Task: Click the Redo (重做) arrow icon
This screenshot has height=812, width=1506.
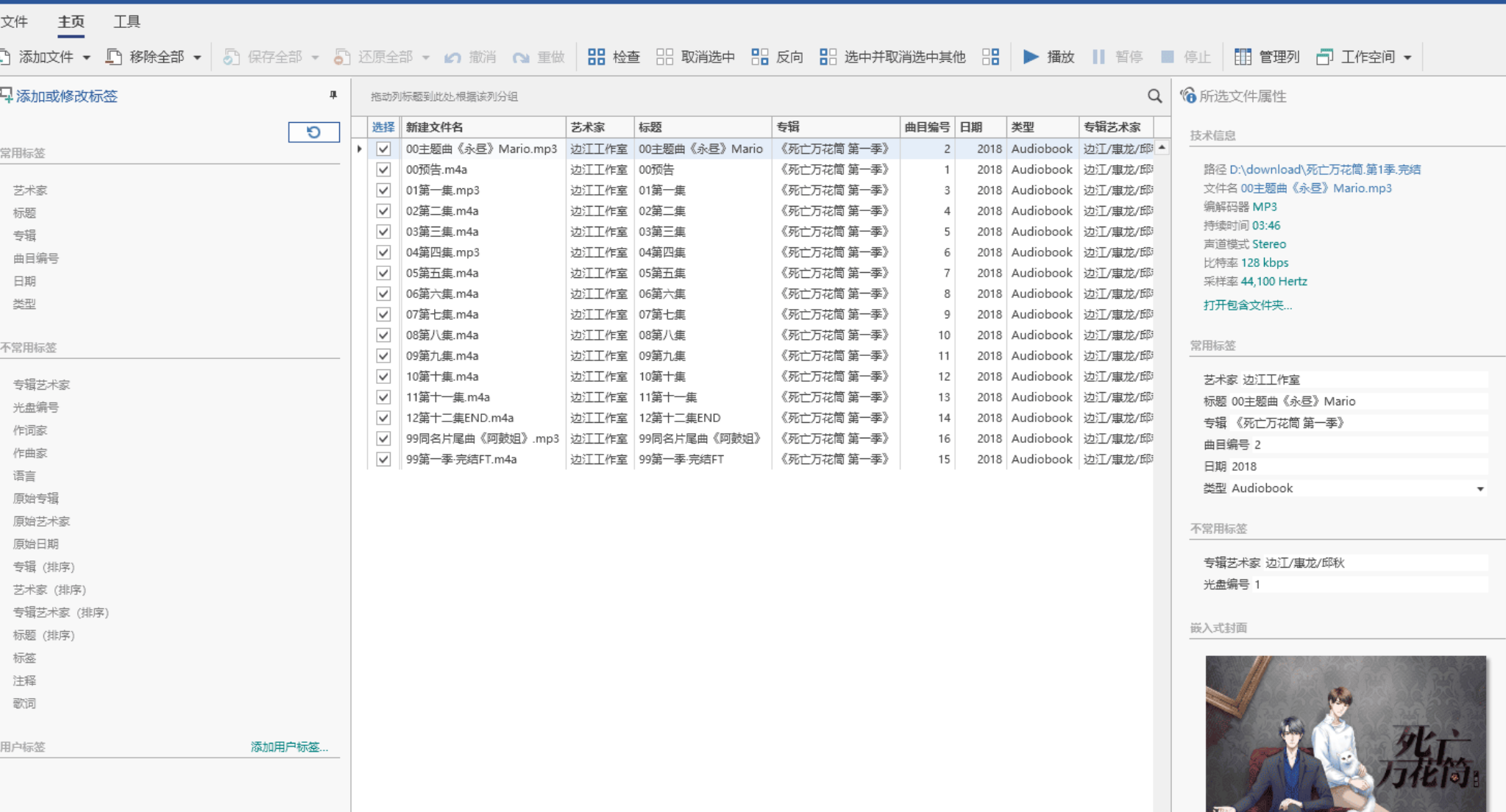Action: (521, 57)
